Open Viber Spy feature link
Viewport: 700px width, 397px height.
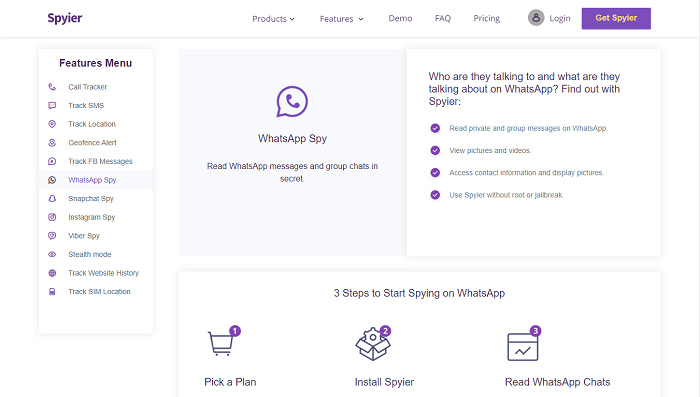pyautogui.click(x=84, y=236)
